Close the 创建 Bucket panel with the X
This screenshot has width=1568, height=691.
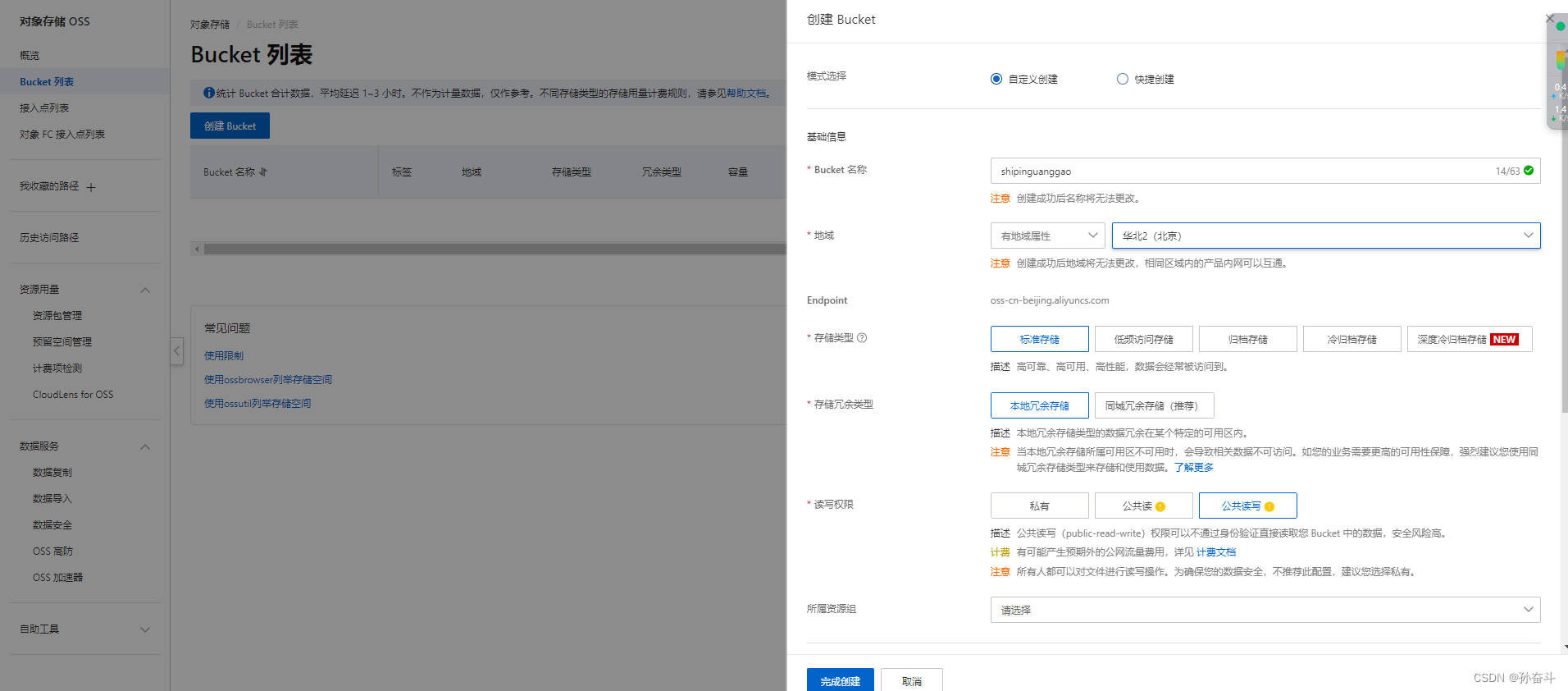[1549, 18]
